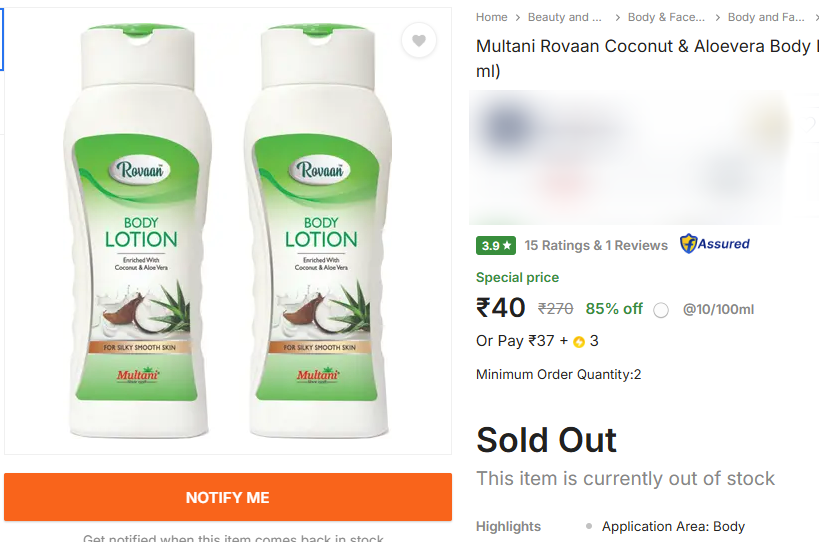Image resolution: width=819 pixels, height=542 pixels.
Task: Click the chevron after Home breadcrumb
Action: (x=518, y=17)
